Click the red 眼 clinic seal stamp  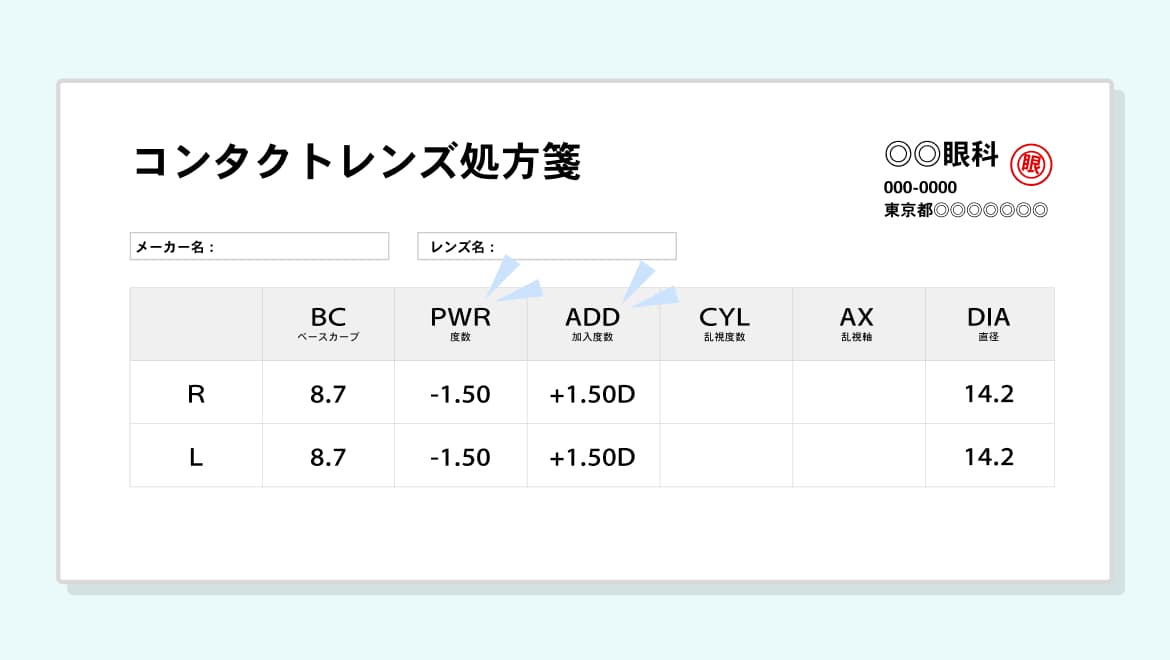click(x=1031, y=164)
